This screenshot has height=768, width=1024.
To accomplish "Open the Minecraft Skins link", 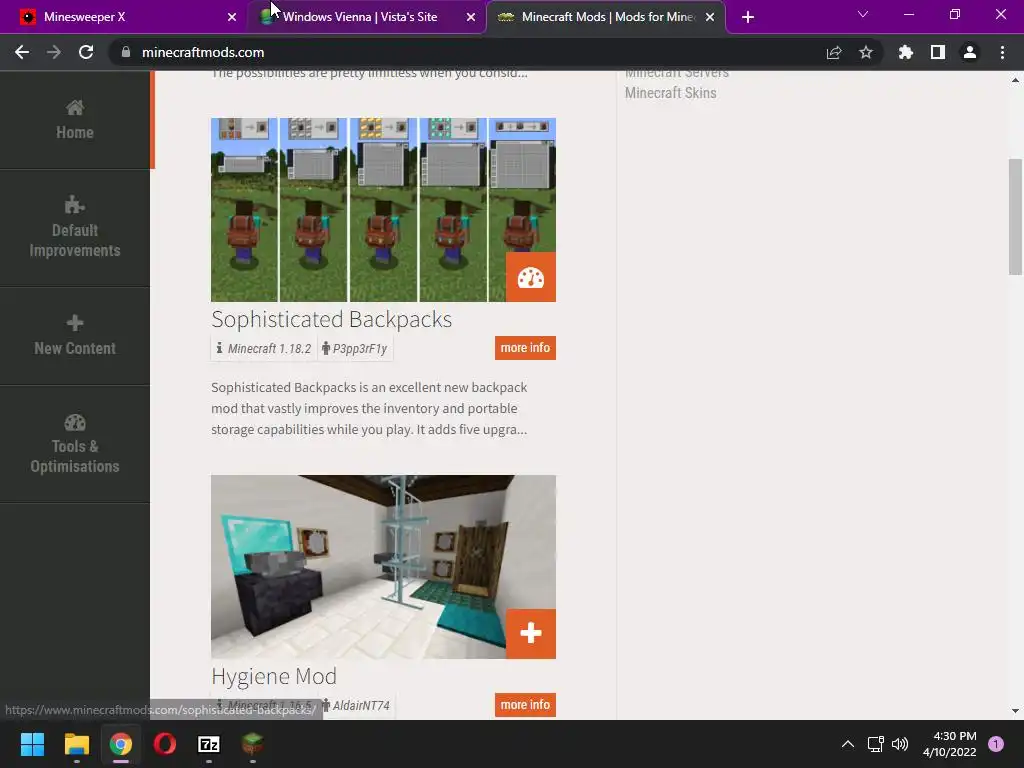I will [x=671, y=93].
